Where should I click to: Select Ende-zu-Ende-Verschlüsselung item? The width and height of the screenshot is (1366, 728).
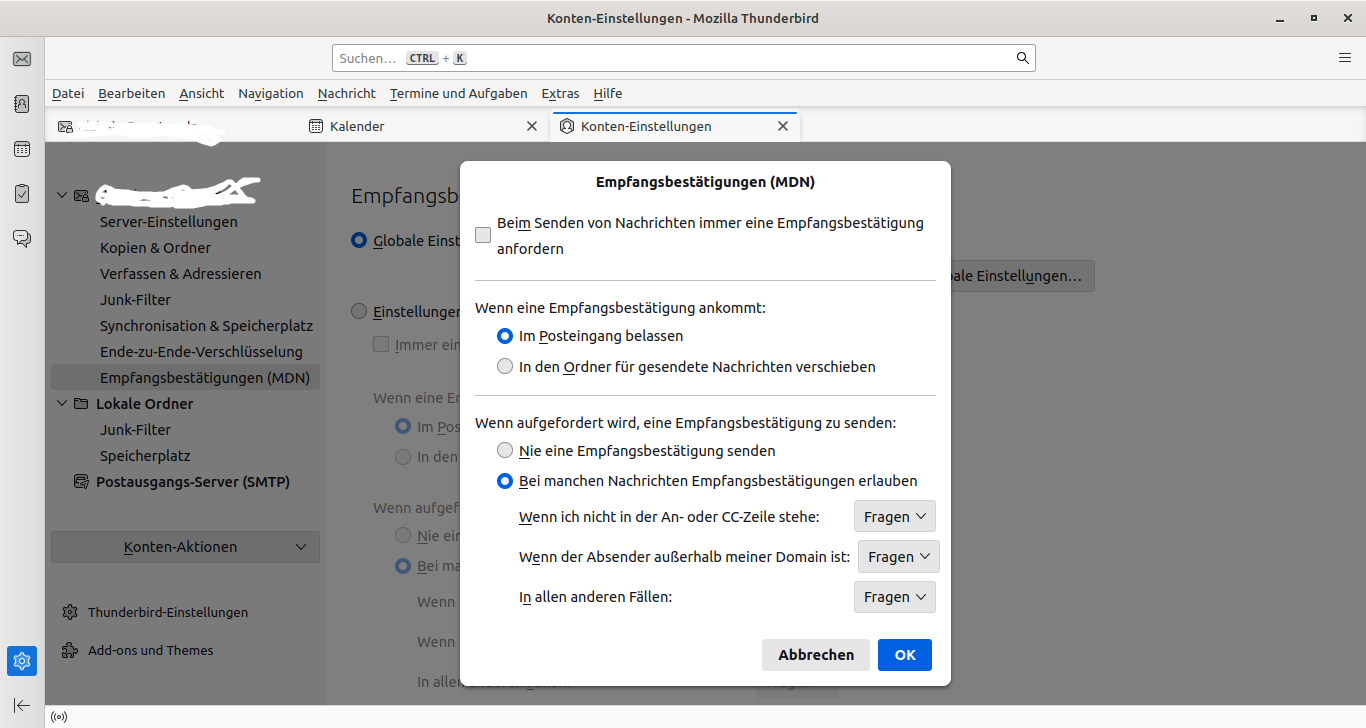(201, 352)
